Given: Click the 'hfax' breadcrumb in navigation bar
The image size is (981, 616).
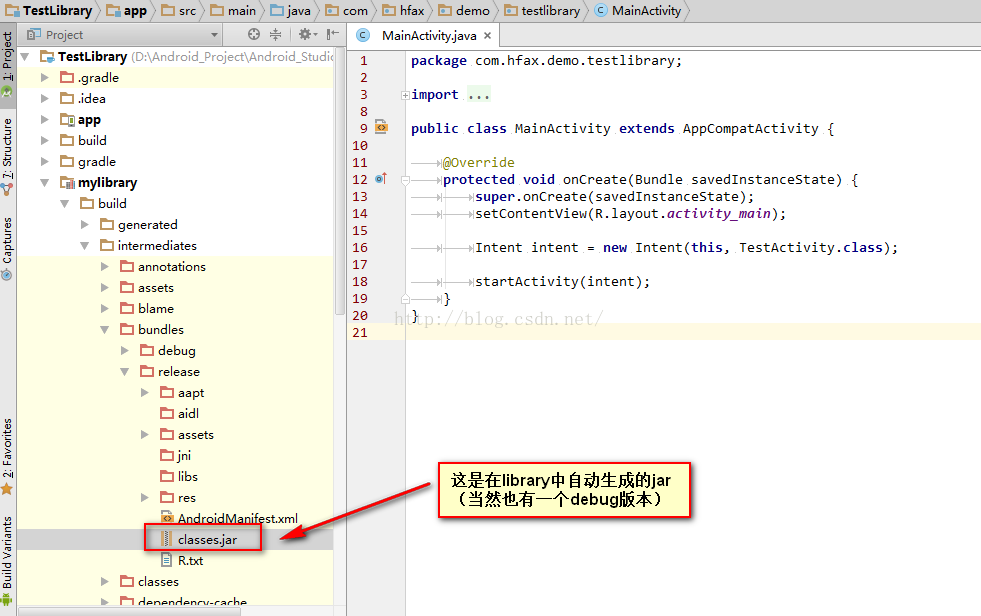Looking at the screenshot, I should (404, 11).
